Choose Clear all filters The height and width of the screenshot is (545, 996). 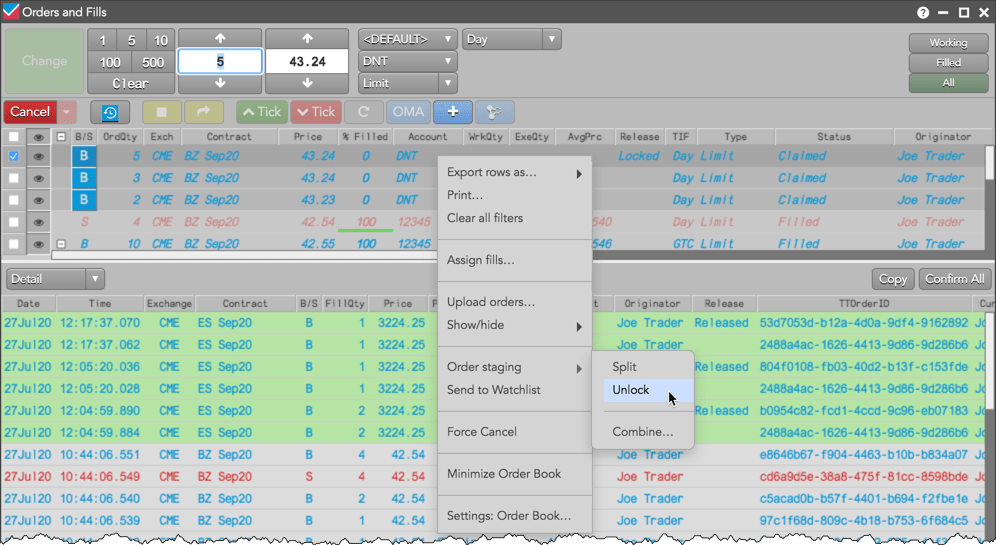[x=515, y=218]
